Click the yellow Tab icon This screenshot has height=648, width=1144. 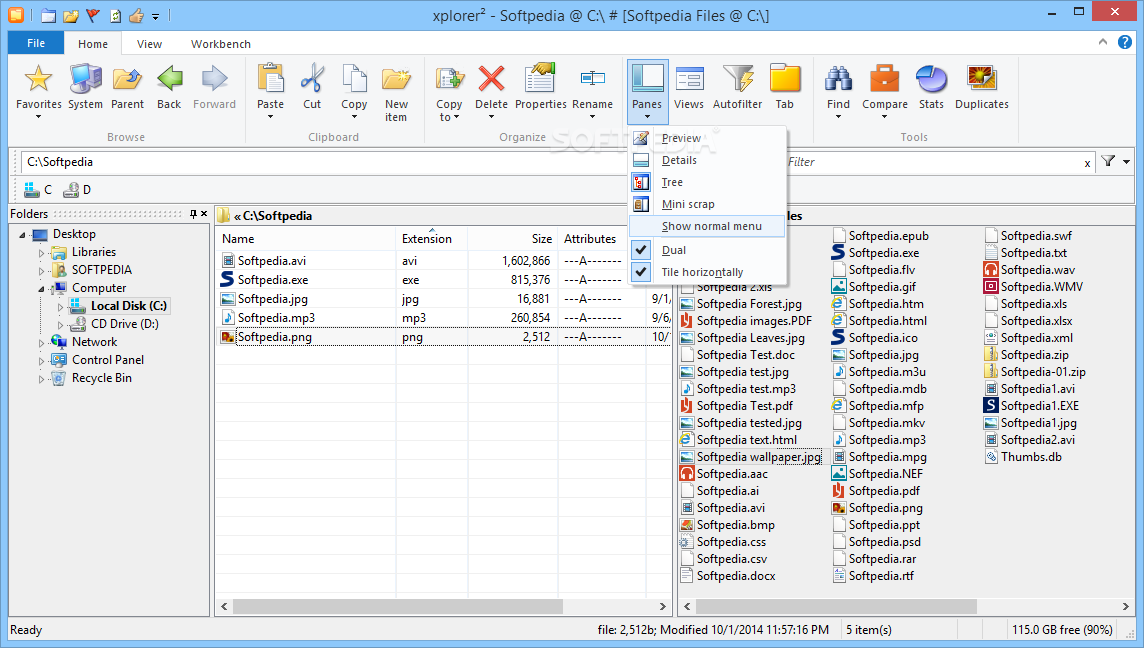785,79
